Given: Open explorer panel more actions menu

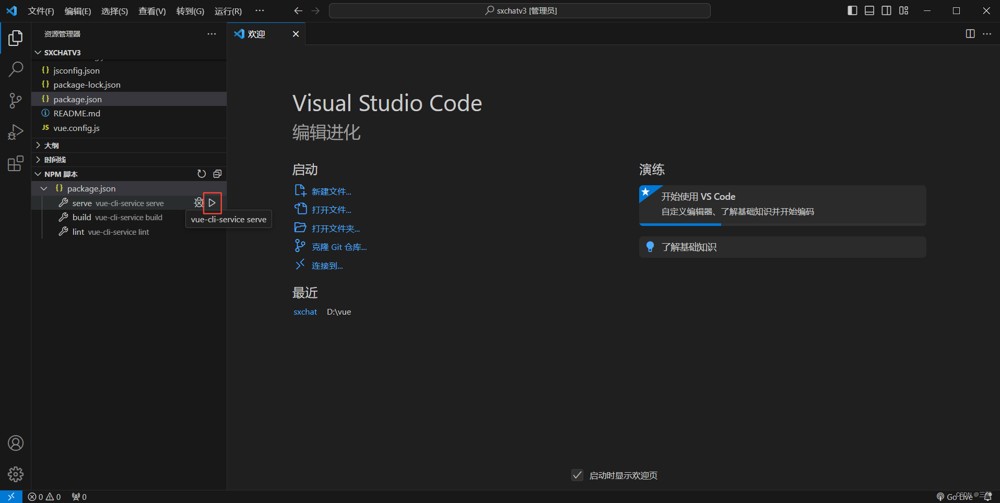Looking at the screenshot, I should [x=212, y=34].
